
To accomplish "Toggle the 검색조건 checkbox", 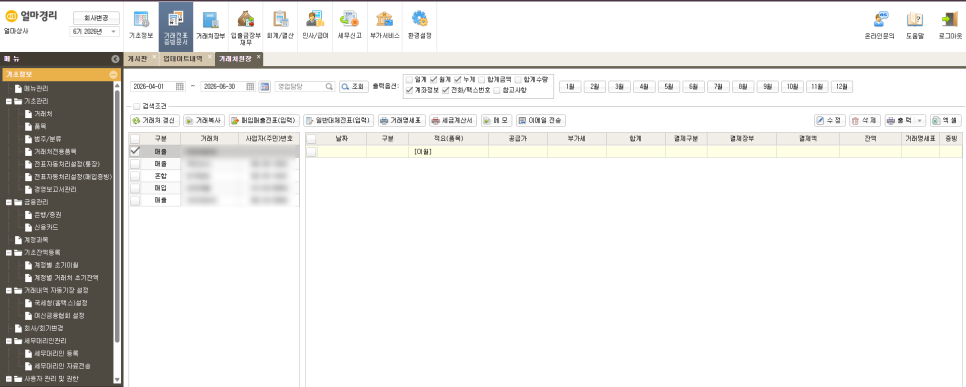I will pyautogui.click(x=137, y=107).
